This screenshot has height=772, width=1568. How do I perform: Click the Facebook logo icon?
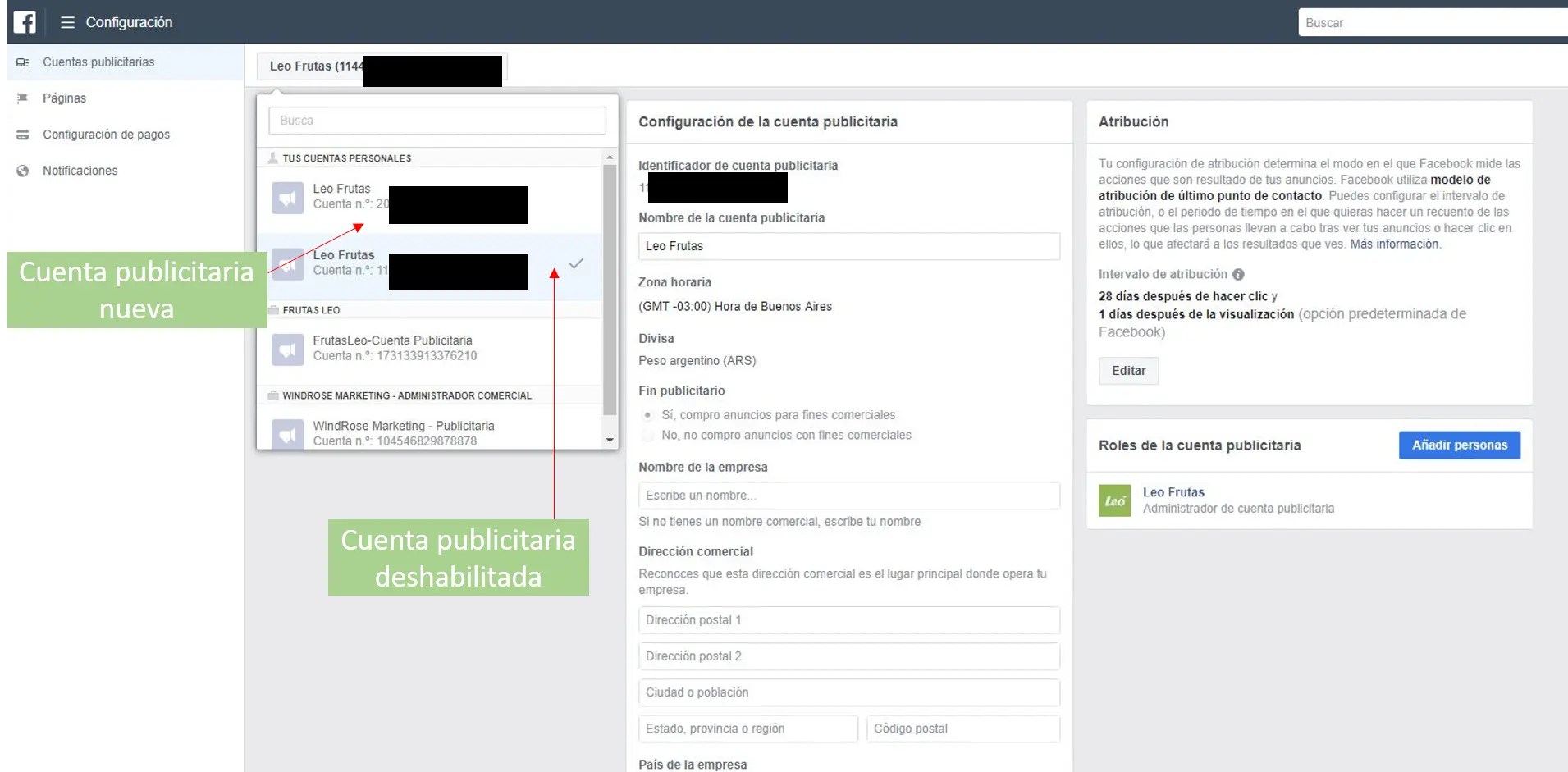(25, 22)
